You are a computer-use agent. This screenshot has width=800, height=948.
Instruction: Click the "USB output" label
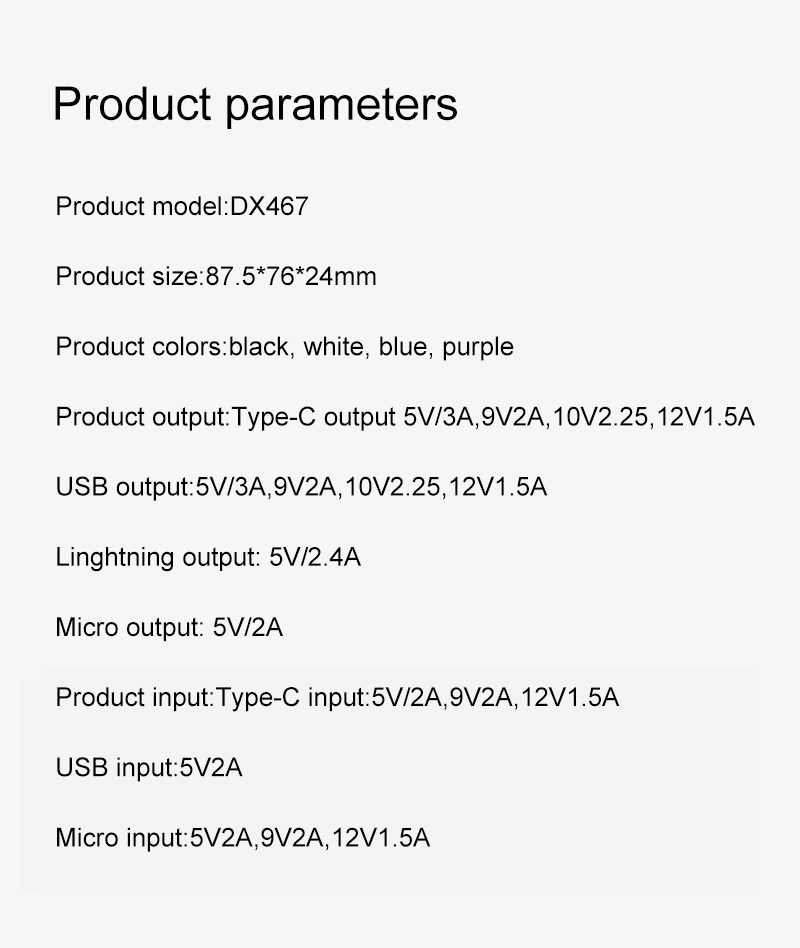122,487
